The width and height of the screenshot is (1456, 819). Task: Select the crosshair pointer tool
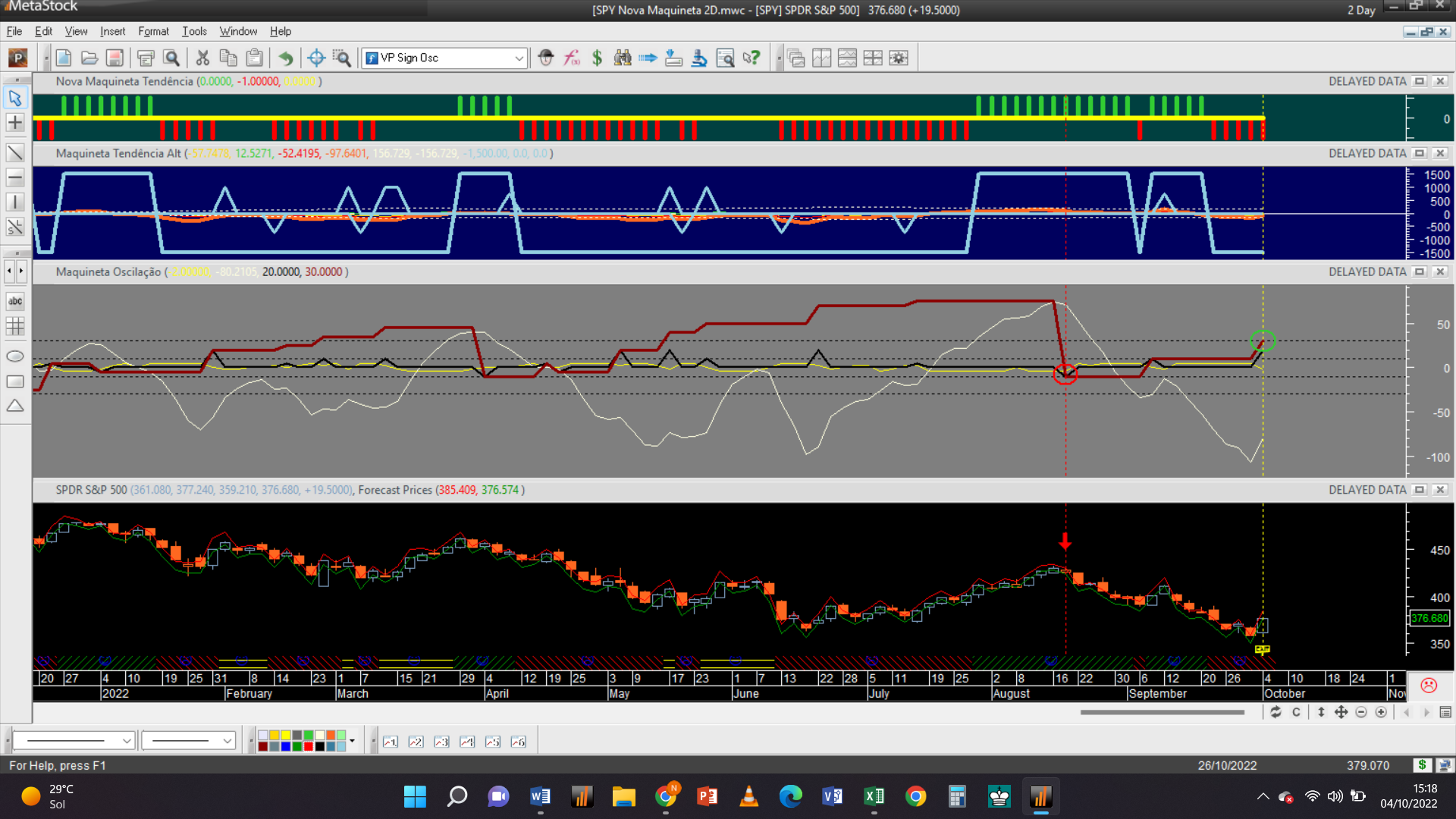[x=15, y=123]
